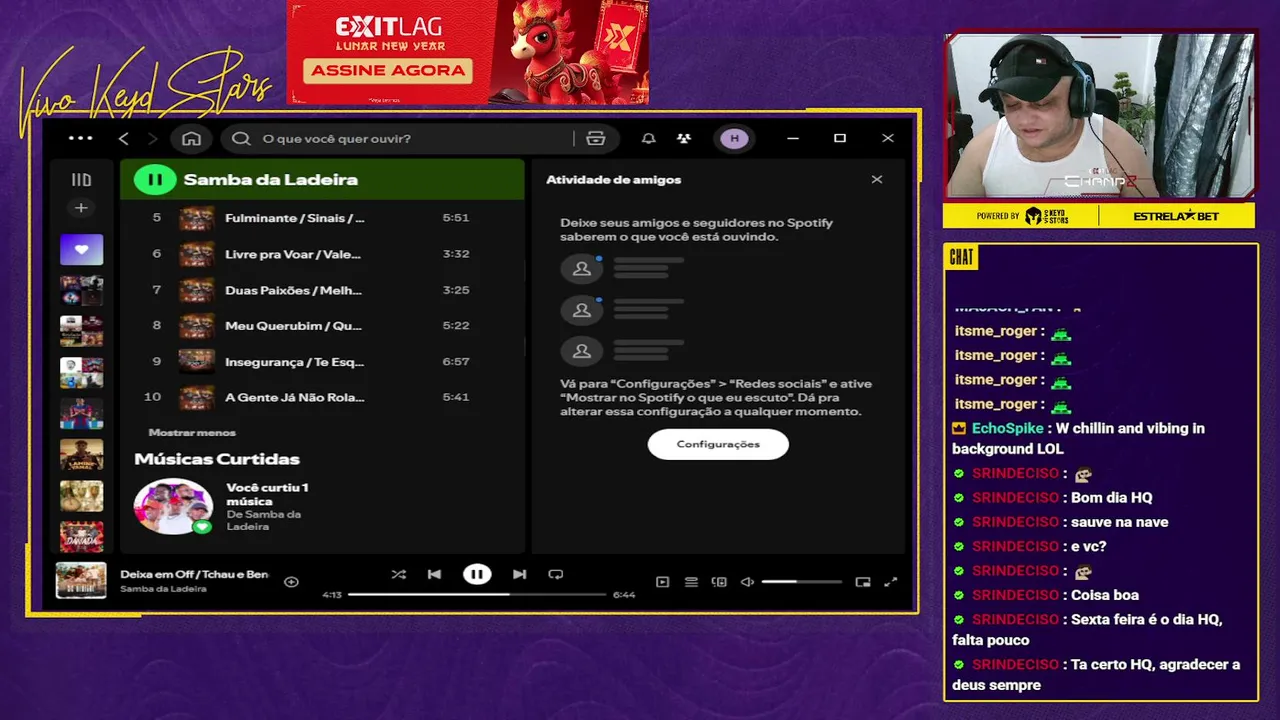Connect to a device icon
This screenshot has width=1280, height=720.
719,581
